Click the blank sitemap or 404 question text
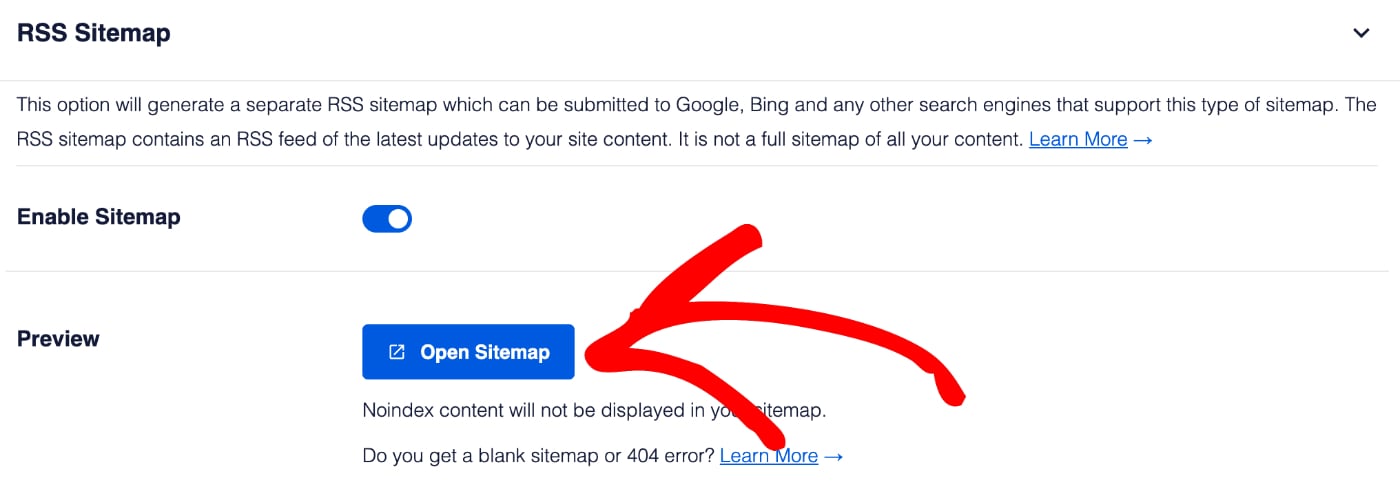 pos(539,456)
